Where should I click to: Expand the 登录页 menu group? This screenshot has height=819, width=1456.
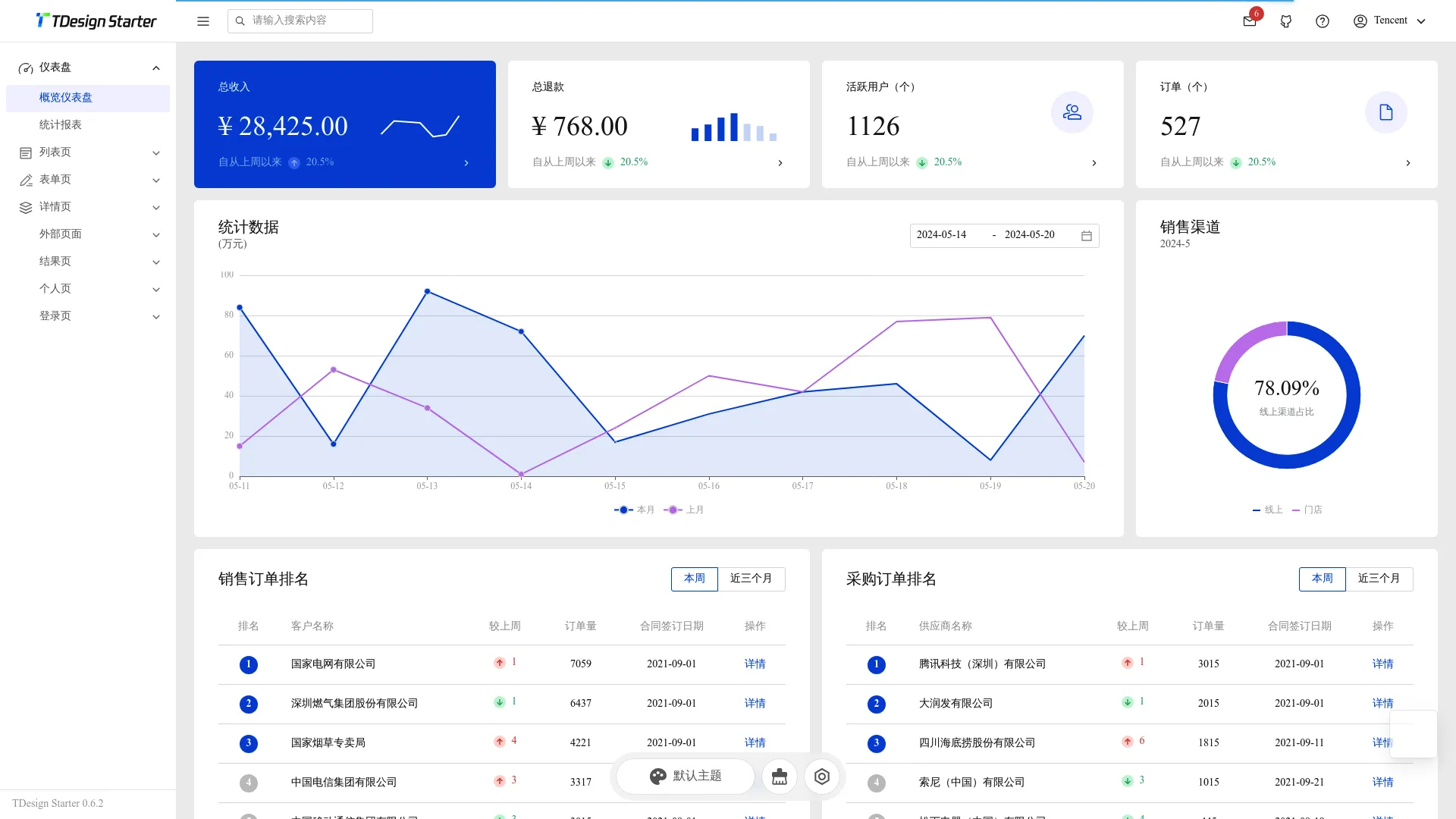(x=156, y=317)
